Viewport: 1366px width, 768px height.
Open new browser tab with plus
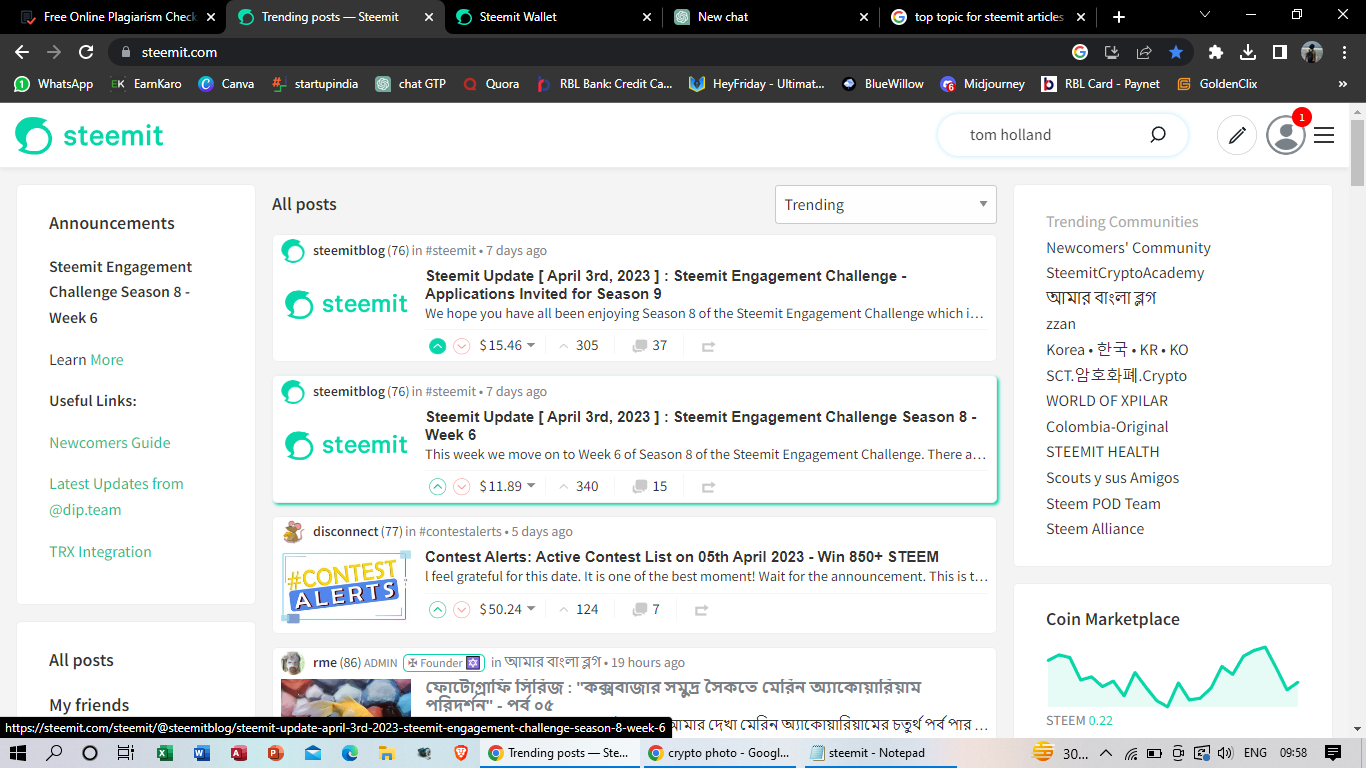1119,17
